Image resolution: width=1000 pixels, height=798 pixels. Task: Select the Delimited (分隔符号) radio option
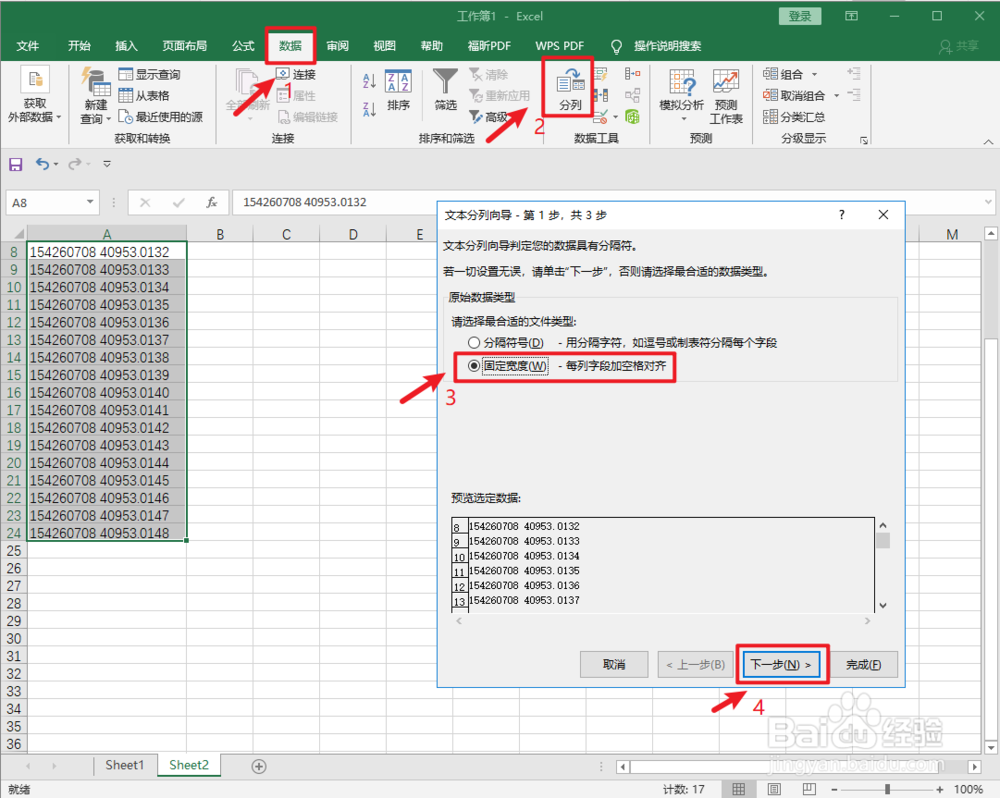(474, 343)
